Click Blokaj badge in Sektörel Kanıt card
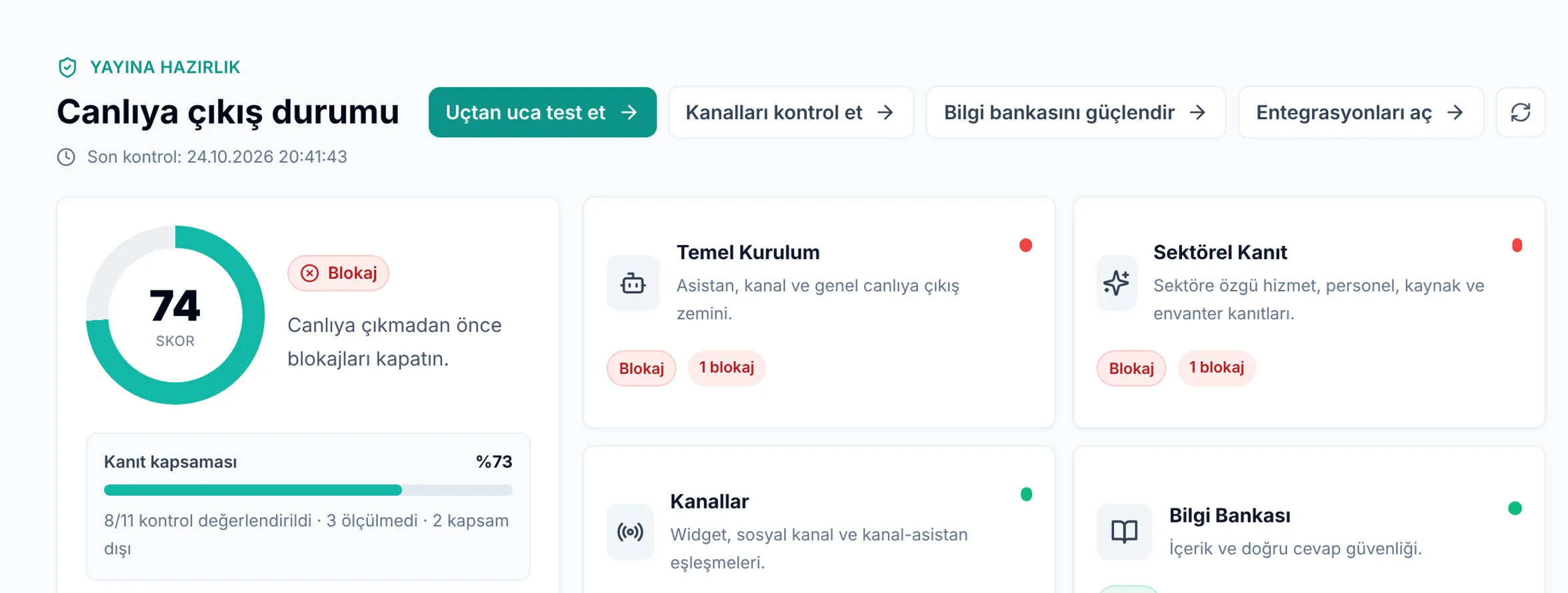The height and width of the screenshot is (593, 1568). (x=1131, y=368)
